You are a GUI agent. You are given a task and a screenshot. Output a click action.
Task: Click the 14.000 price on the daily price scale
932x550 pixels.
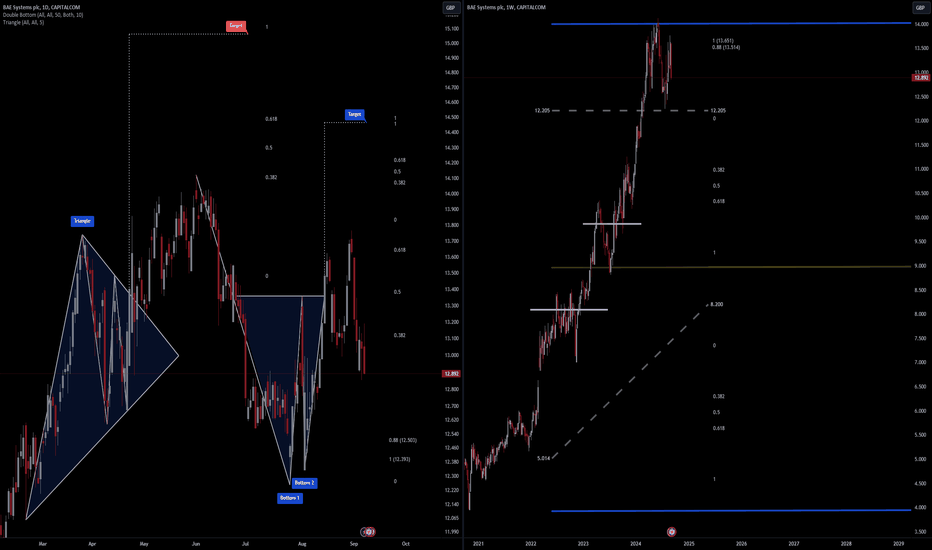point(452,194)
